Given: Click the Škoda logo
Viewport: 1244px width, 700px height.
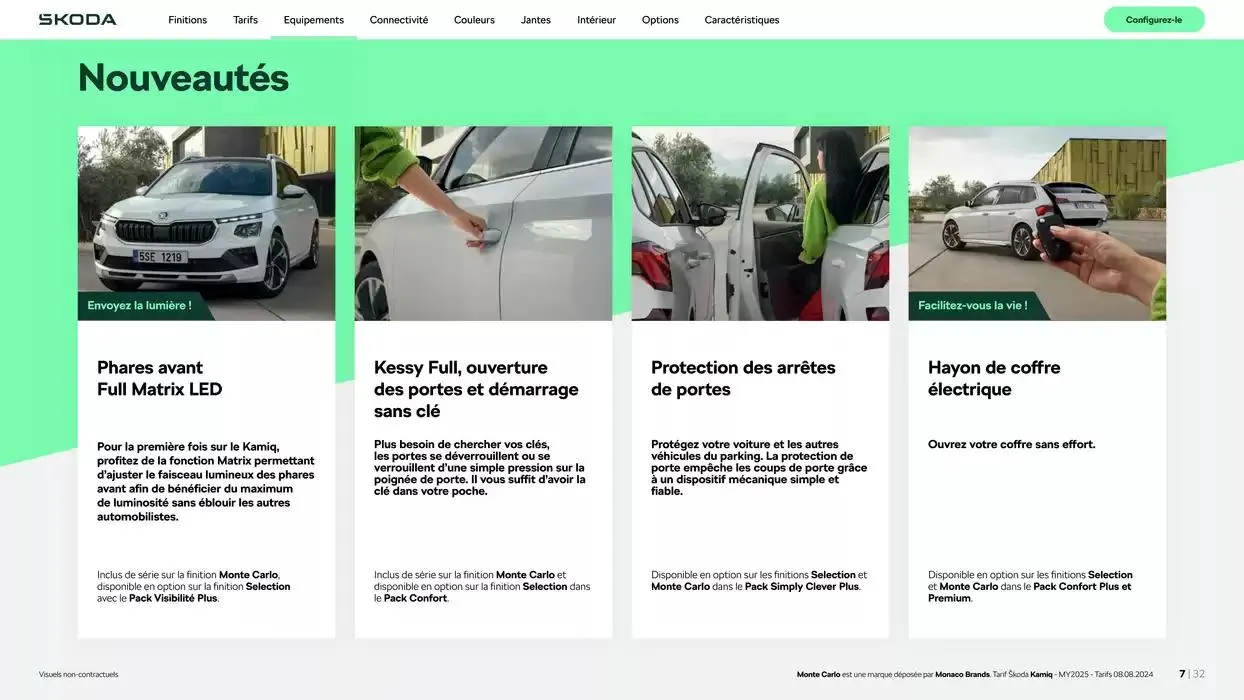Looking at the screenshot, I should pos(77,19).
